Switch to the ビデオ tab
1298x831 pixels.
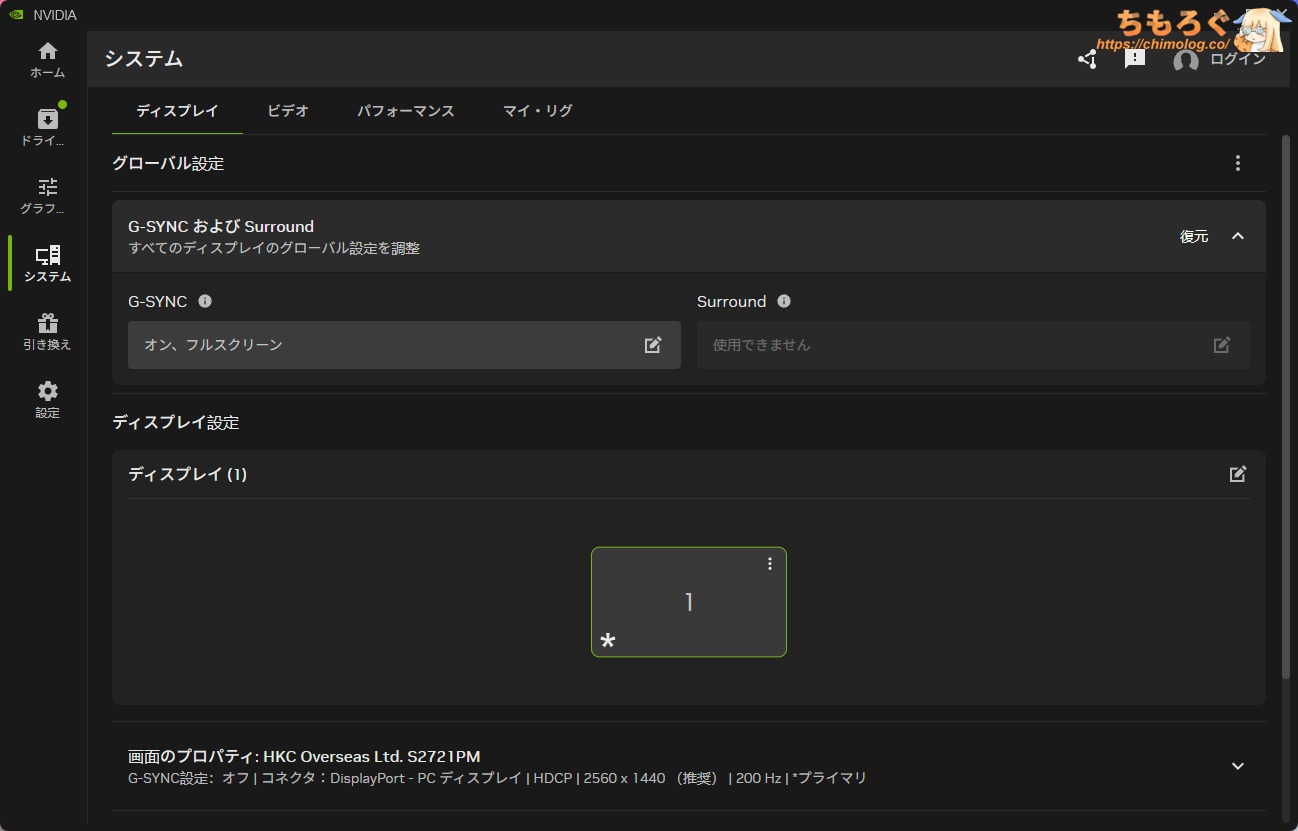point(288,111)
